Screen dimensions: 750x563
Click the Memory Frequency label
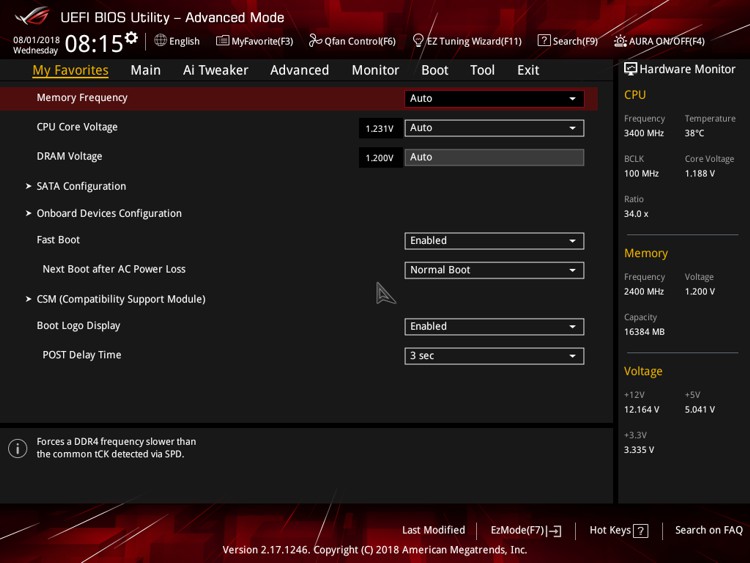coord(82,98)
